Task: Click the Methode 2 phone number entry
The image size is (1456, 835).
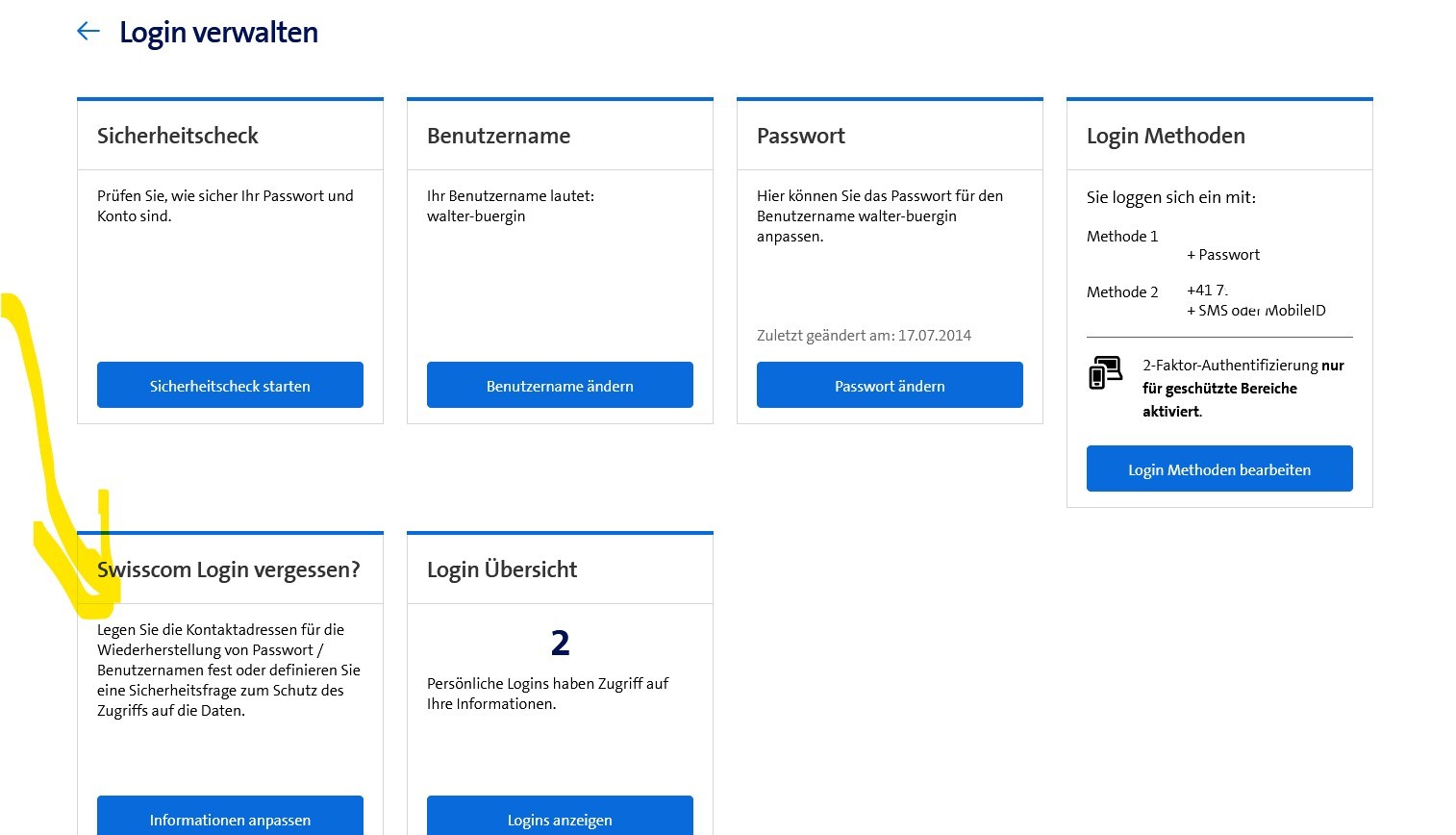Action: 1207,291
